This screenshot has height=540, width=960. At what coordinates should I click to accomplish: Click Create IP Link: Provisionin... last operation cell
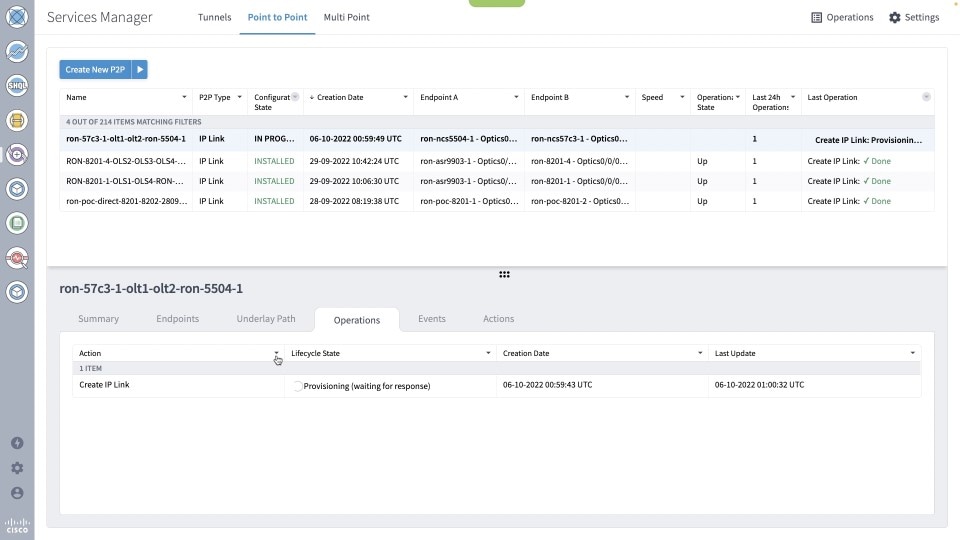(868, 140)
